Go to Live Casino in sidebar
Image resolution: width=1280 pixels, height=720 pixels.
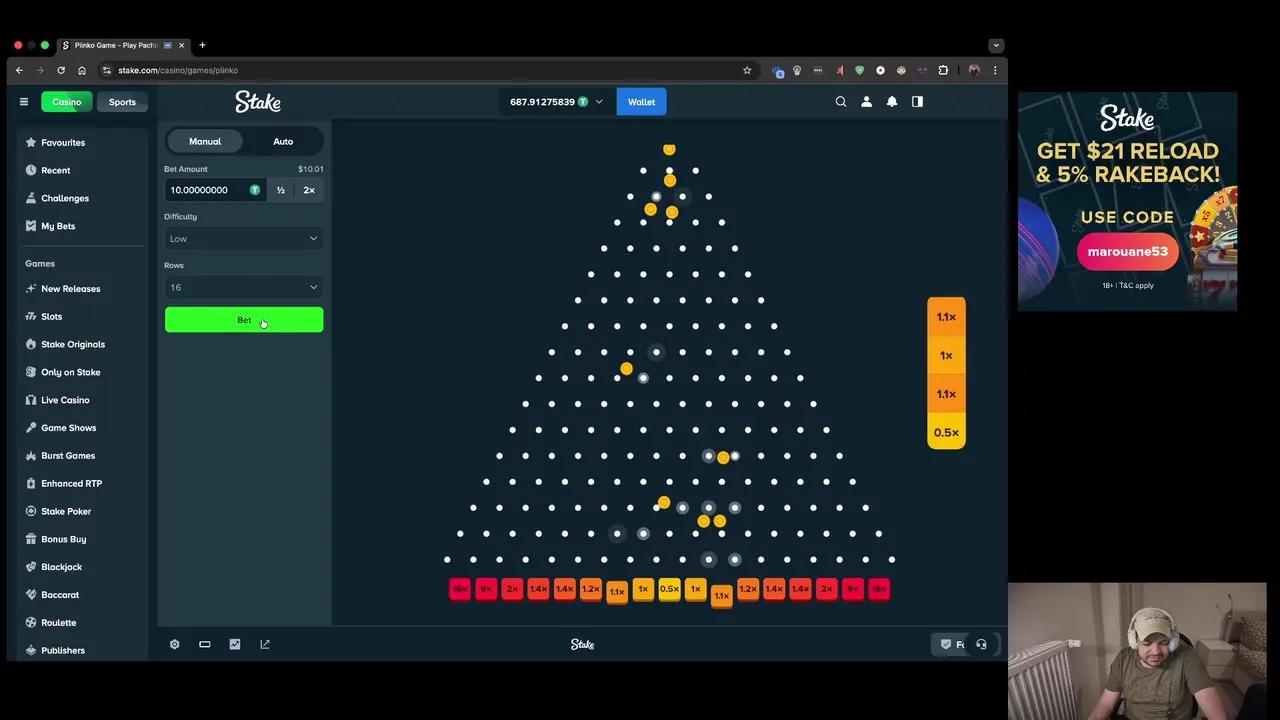click(65, 400)
